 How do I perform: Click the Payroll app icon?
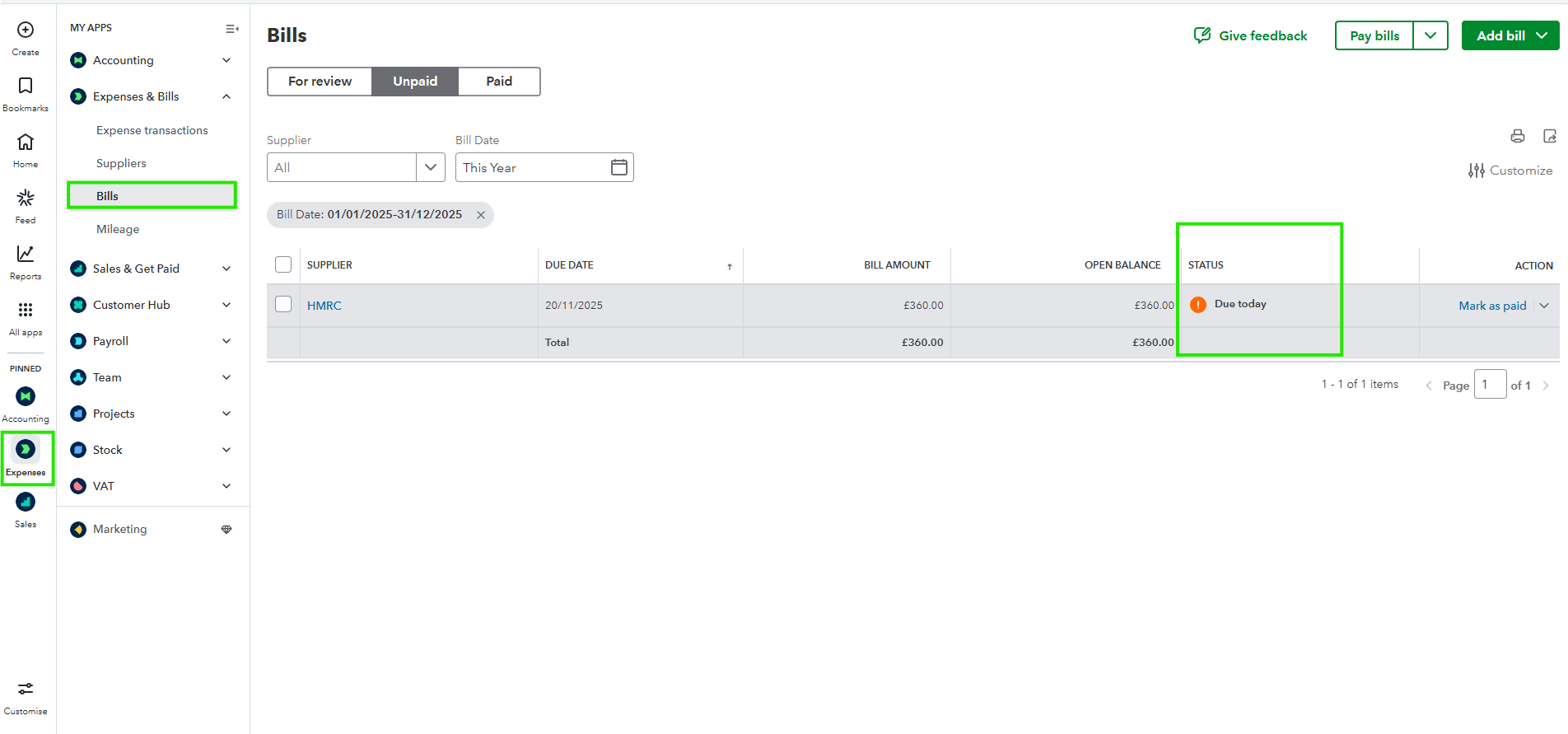tap(78, 341)
